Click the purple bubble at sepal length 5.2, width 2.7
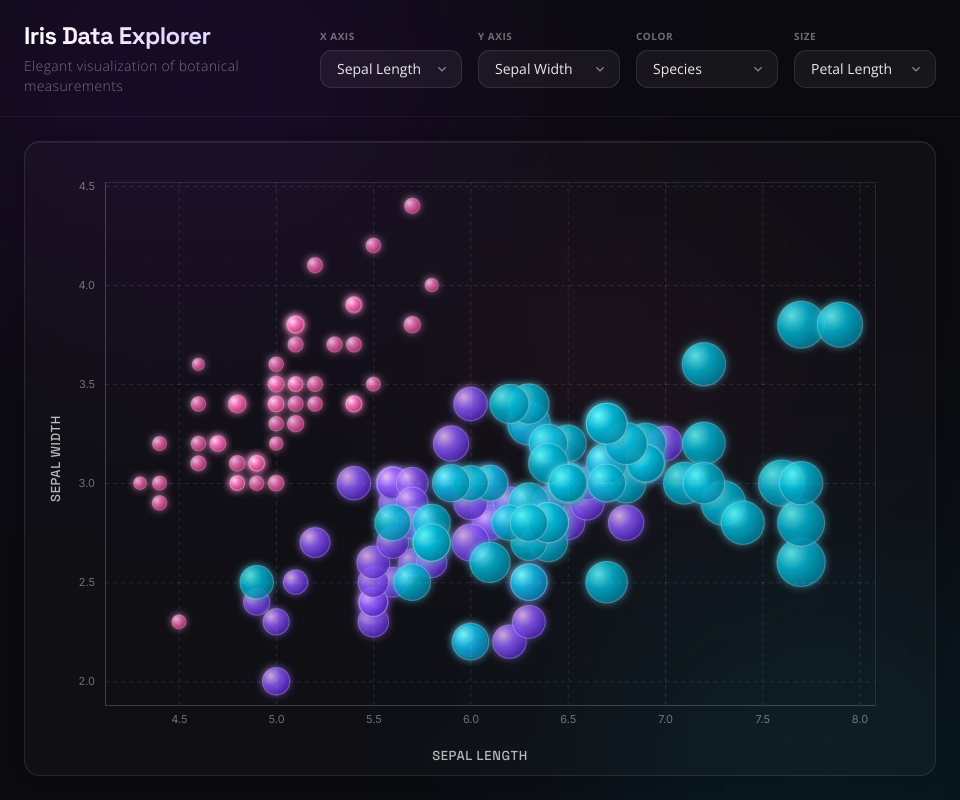Screen dimensions: 960x800 (x=315, y=542)
